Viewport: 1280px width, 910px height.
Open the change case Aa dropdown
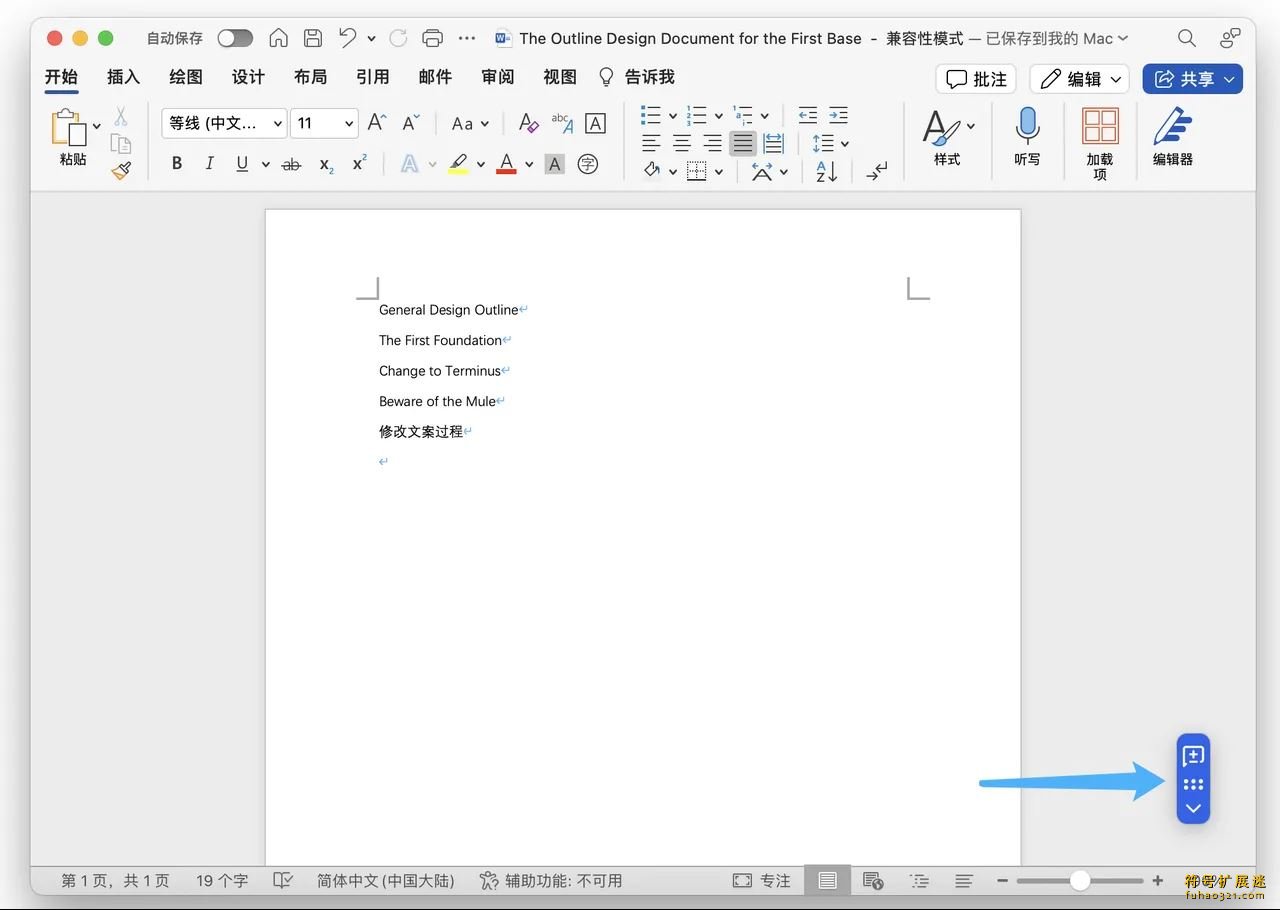tap(470, 123)
